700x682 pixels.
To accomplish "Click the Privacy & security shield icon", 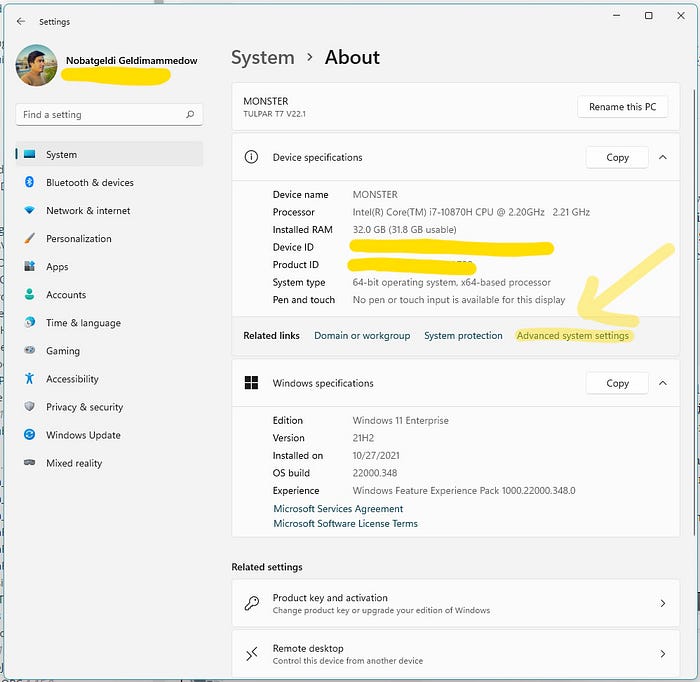I will [x=29, y=406].
